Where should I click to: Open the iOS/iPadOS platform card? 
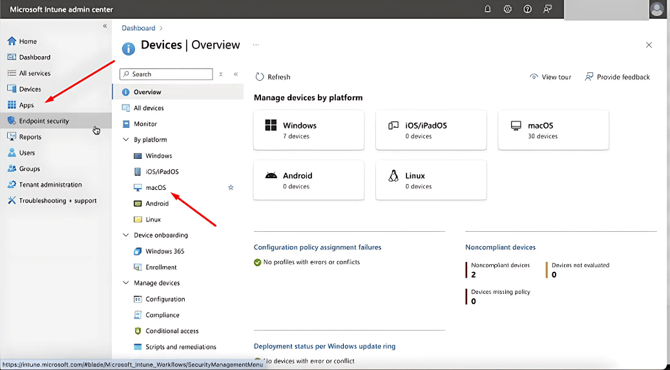click(x=431, y=130)
